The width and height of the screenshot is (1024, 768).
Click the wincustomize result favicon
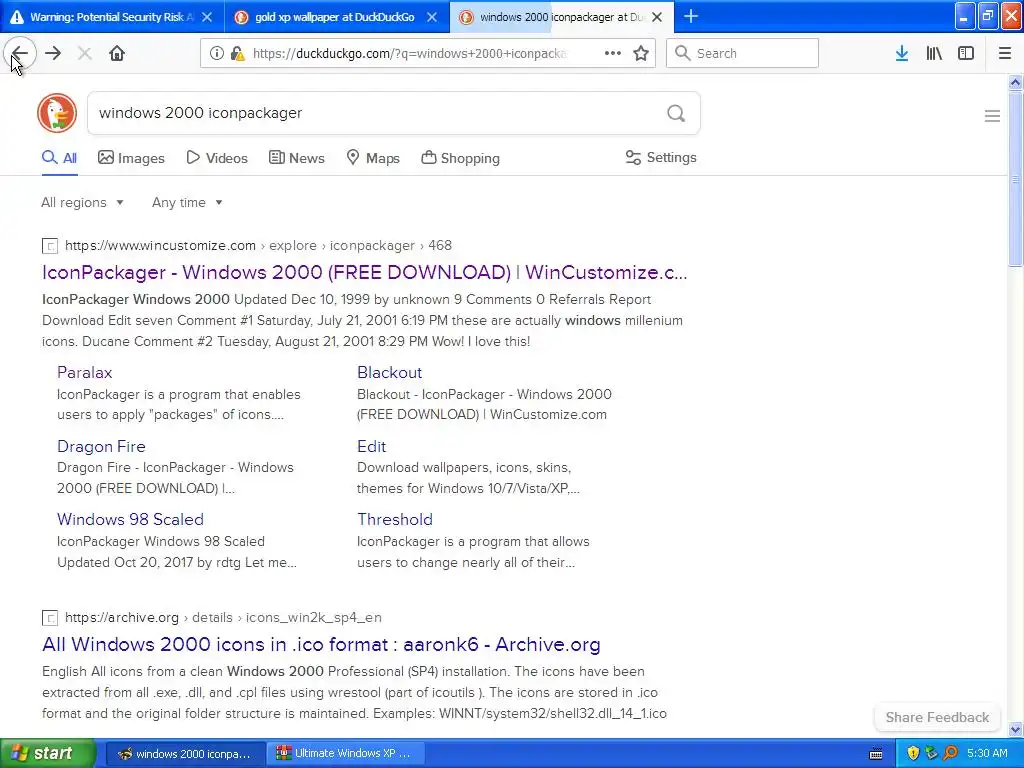[x=50, y=246]
